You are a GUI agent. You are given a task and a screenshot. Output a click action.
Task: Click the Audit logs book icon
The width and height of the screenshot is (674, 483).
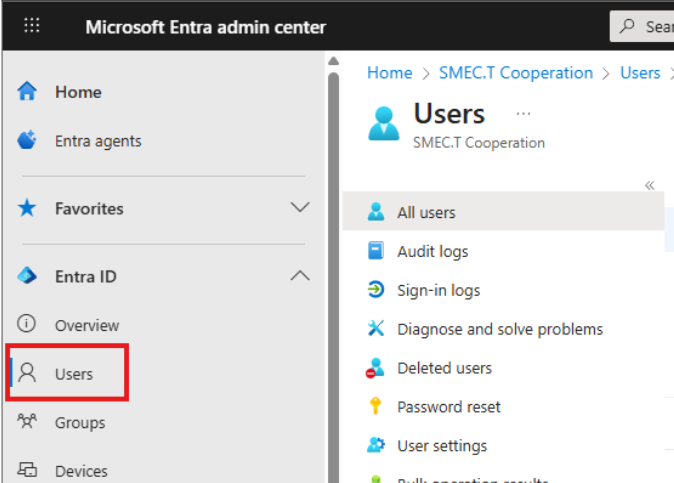pyautogui.click(x=376, y=251)
